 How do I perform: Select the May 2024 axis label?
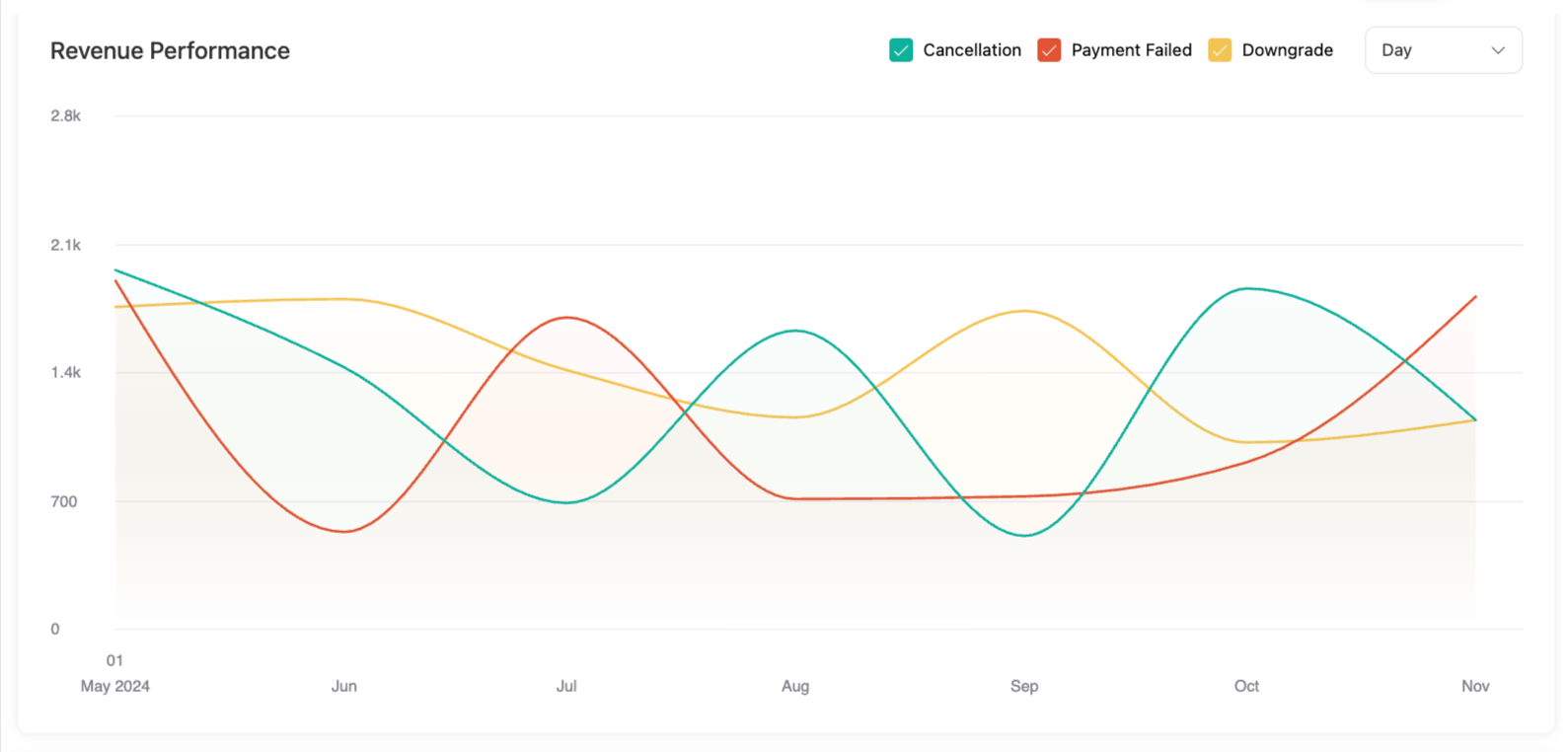click(x=114, y=686)
